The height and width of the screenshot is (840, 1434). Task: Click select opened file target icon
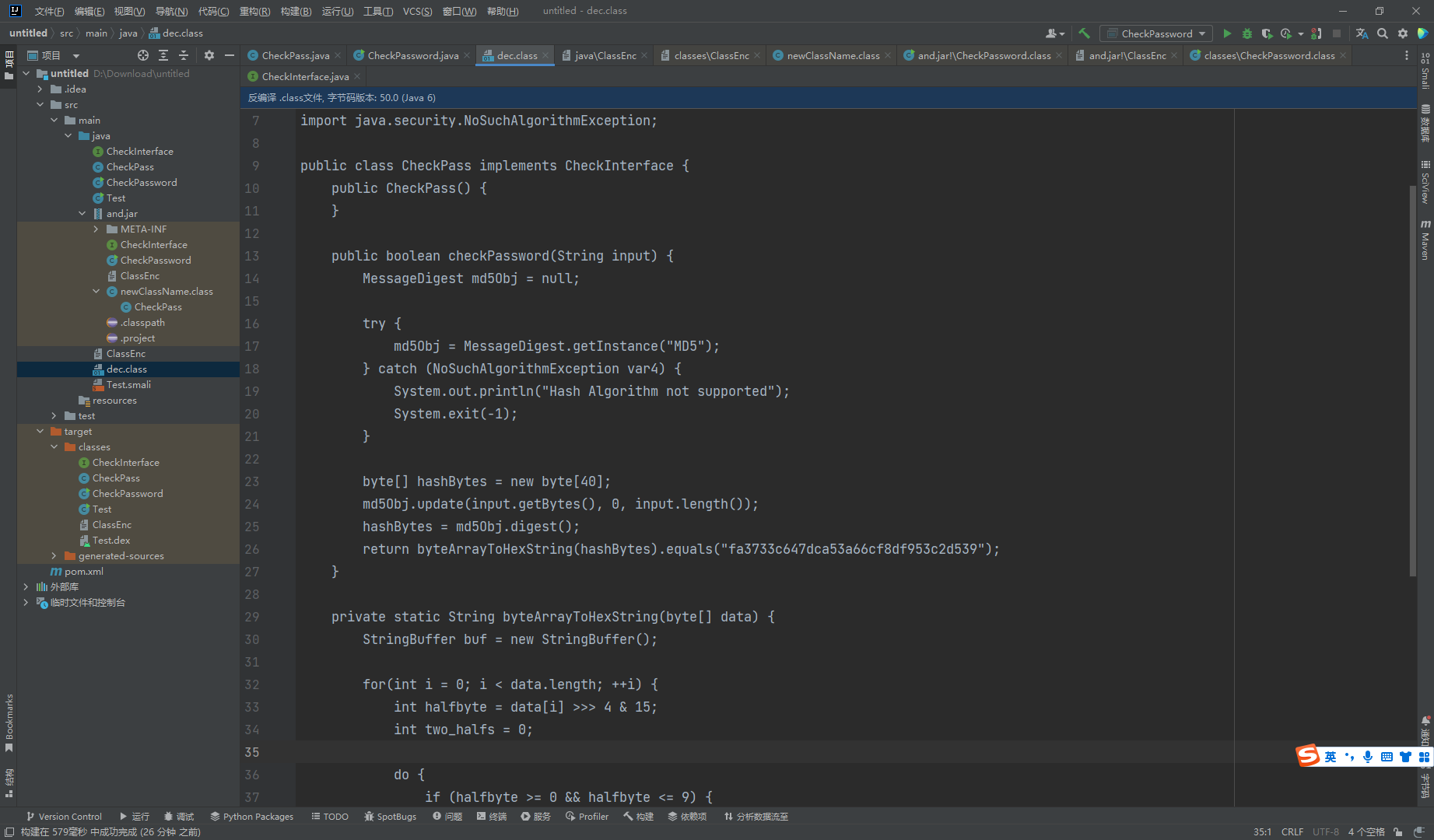(x=143, y=55)
